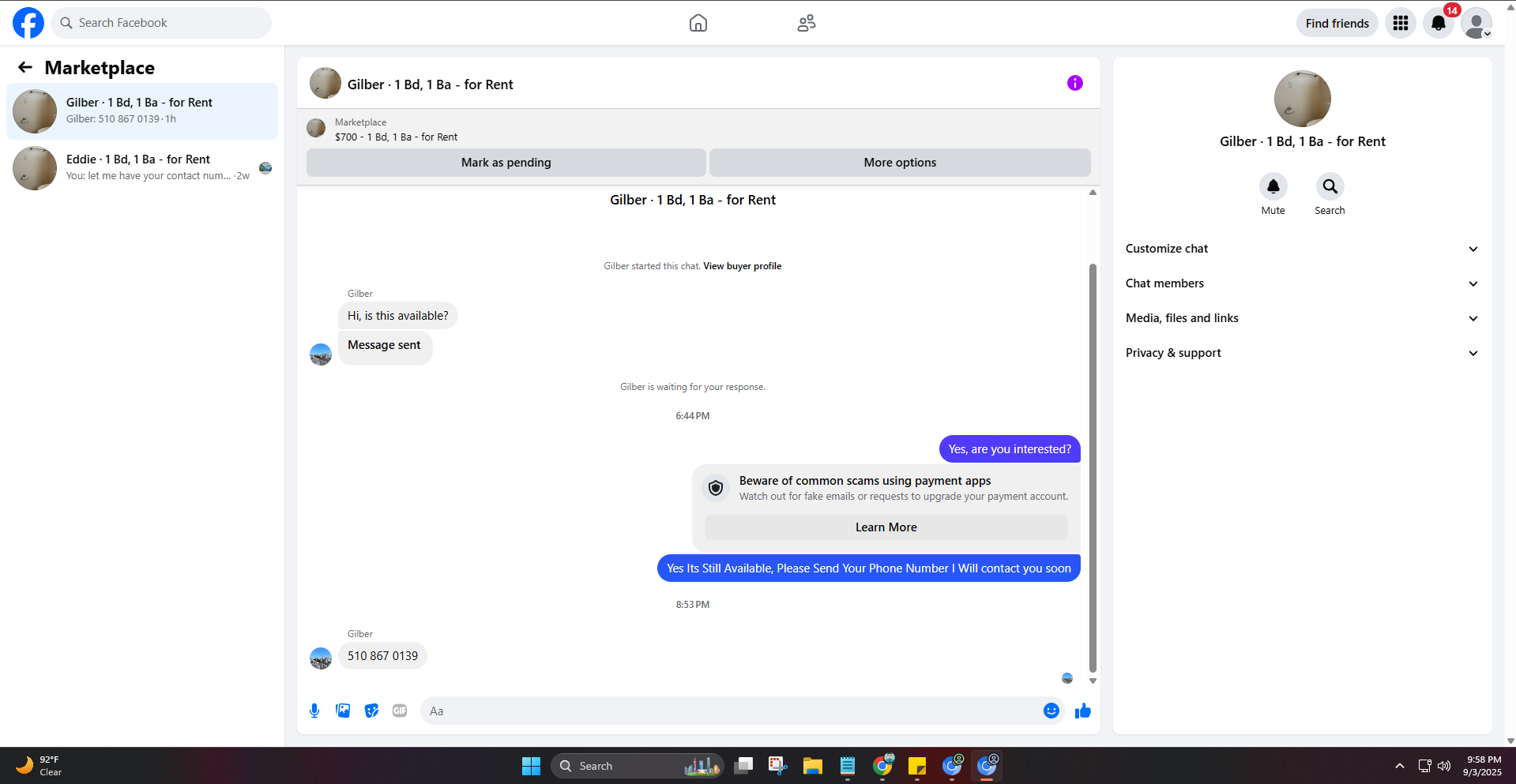Click the More options button

[x=900, y=163]
